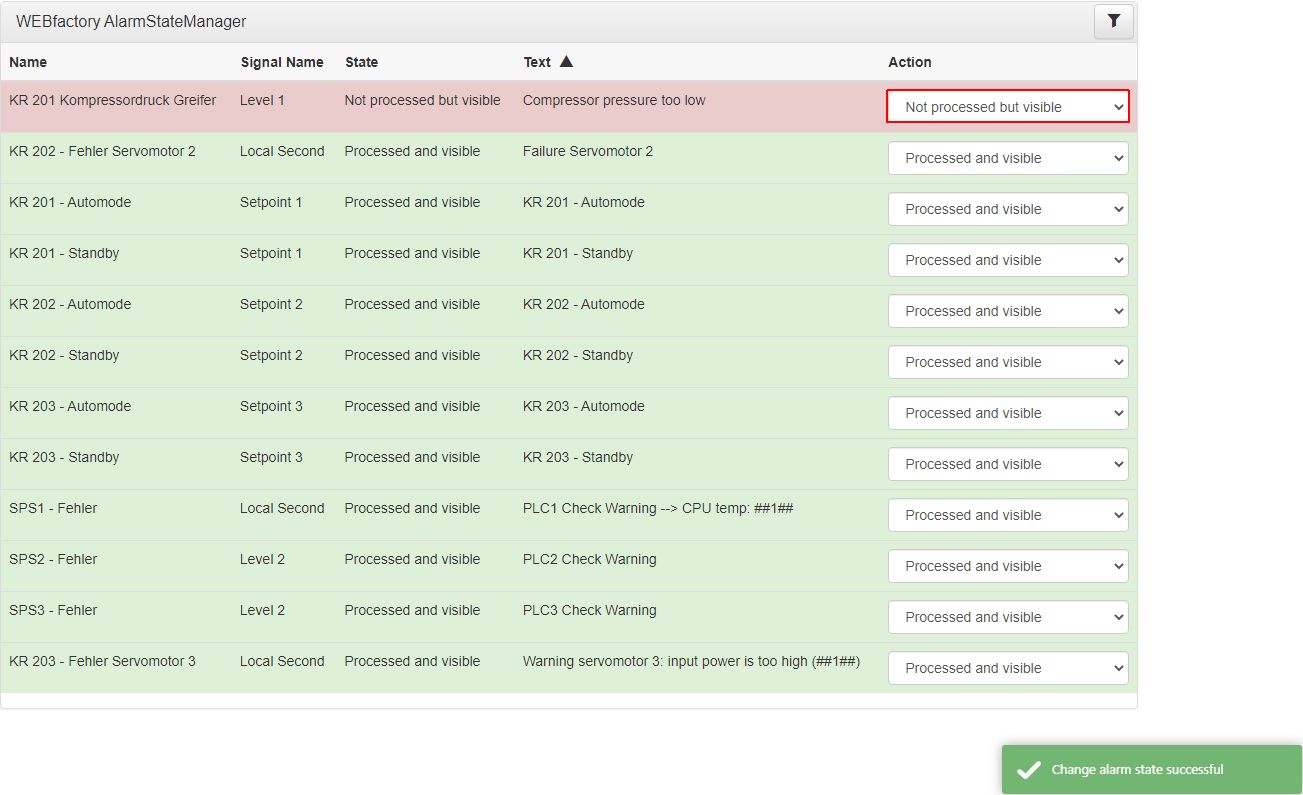Open Action dropdown for KR 202 - Automode

(x=1008, y=311)
